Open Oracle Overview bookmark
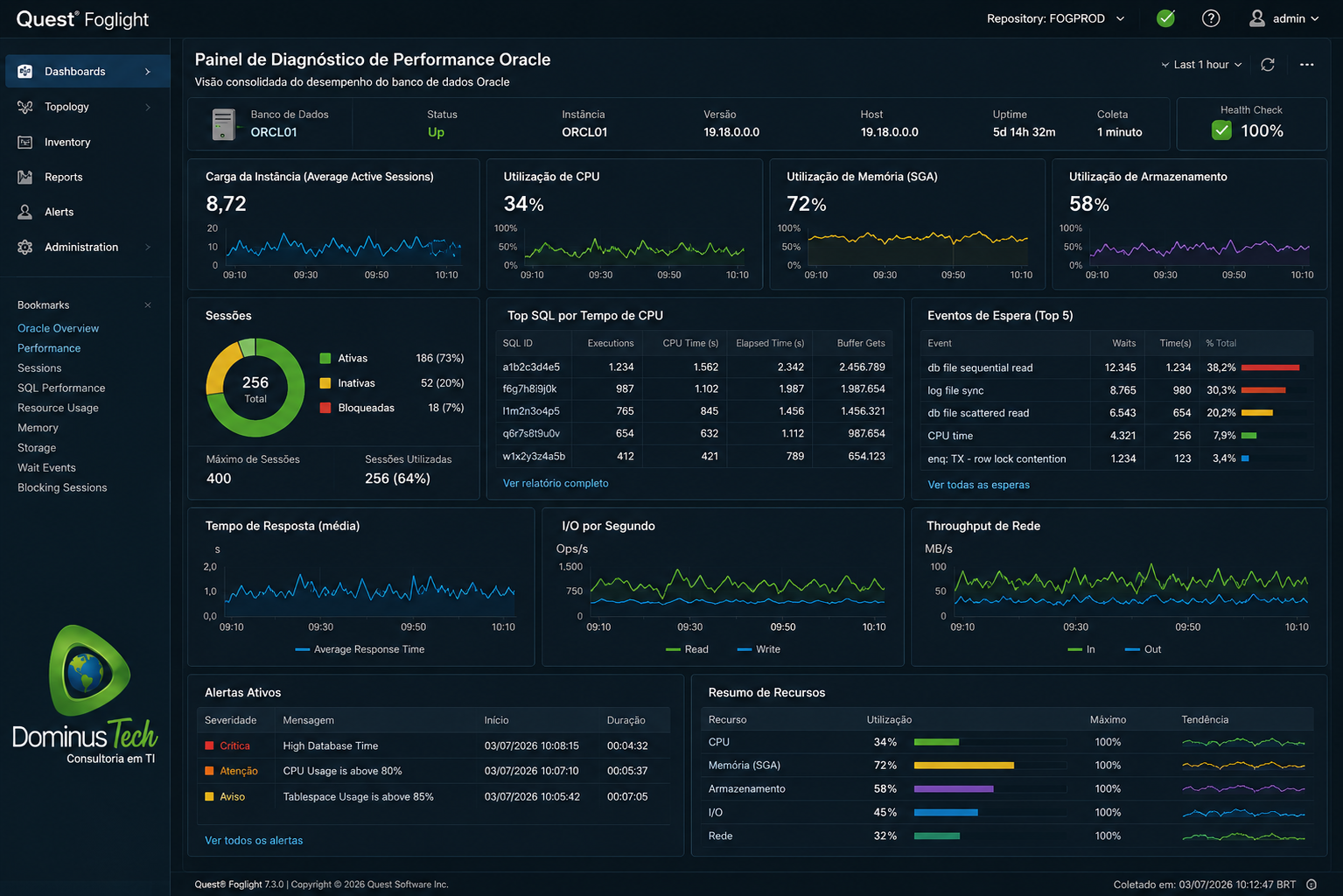Screen dimensions: 1343x896 tap(59, 328)
